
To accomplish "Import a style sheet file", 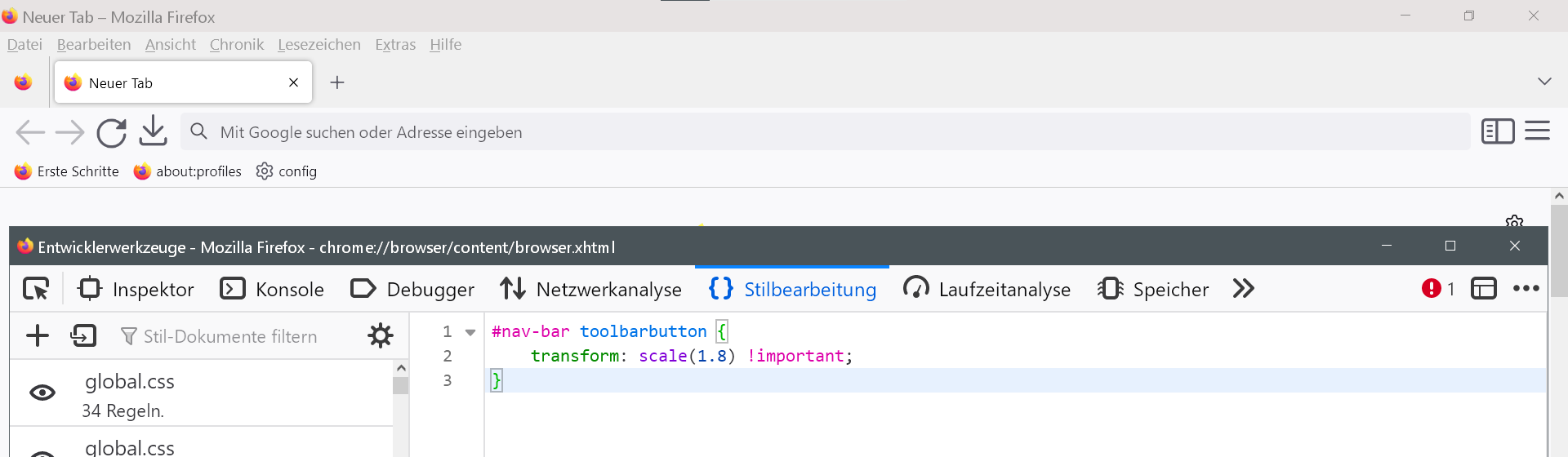I will pyautogui.click(x=83, y=335).
